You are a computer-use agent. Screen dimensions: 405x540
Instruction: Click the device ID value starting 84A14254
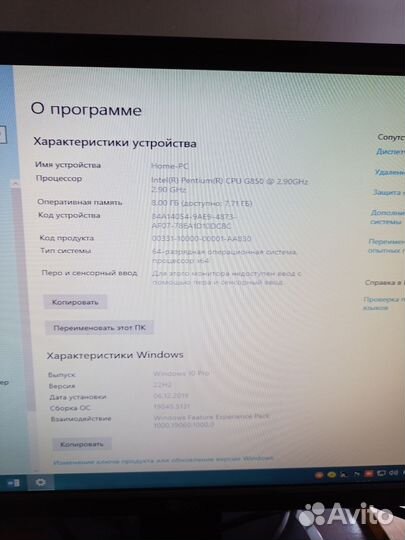coord(194,221)
